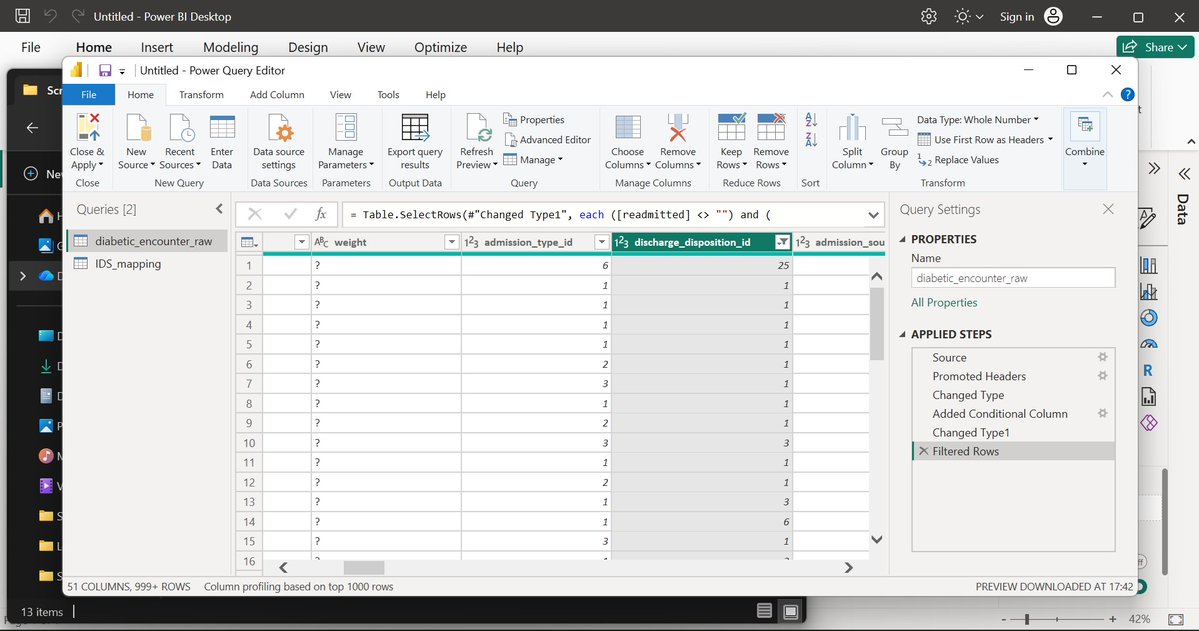The image size is (1199, 631).
Task: Open Data Type: Whole Number dropdown
Action: [x=978, y=120]
